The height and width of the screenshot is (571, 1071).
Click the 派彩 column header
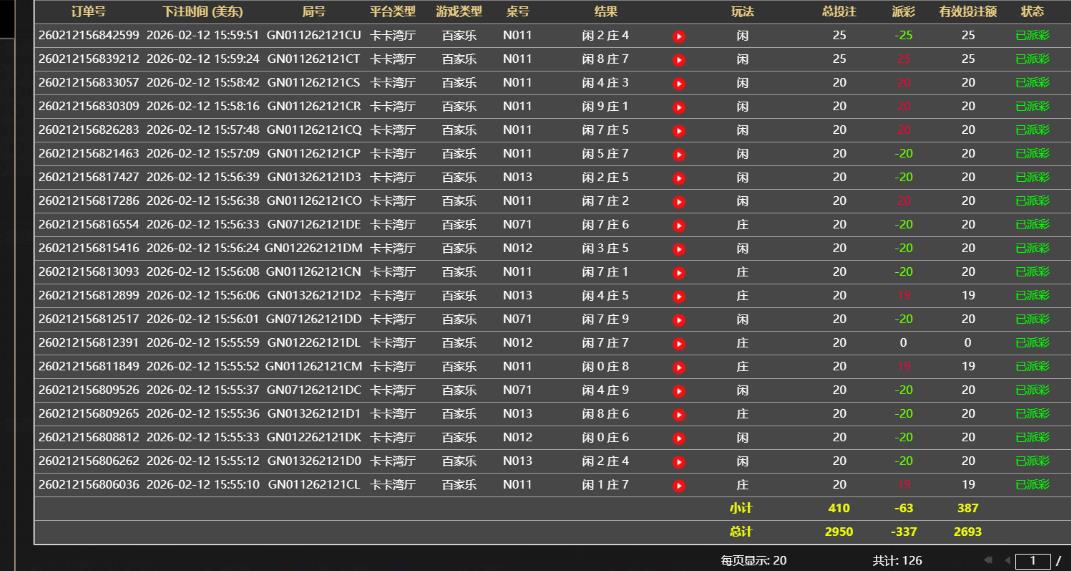(x=903, y=12)
